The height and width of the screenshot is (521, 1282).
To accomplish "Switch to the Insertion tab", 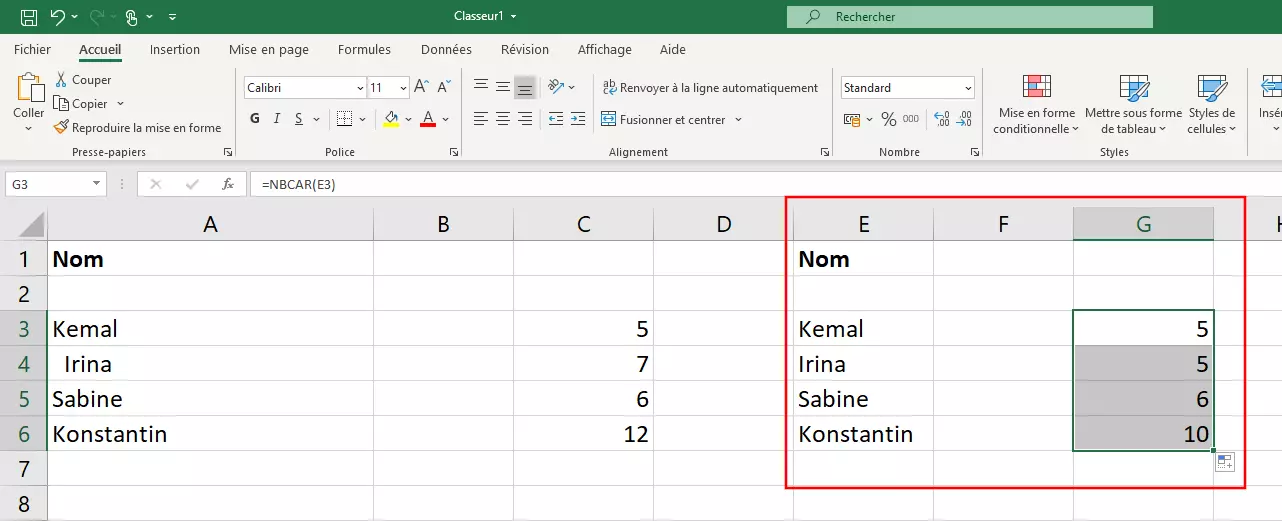I will coord(175,49).
